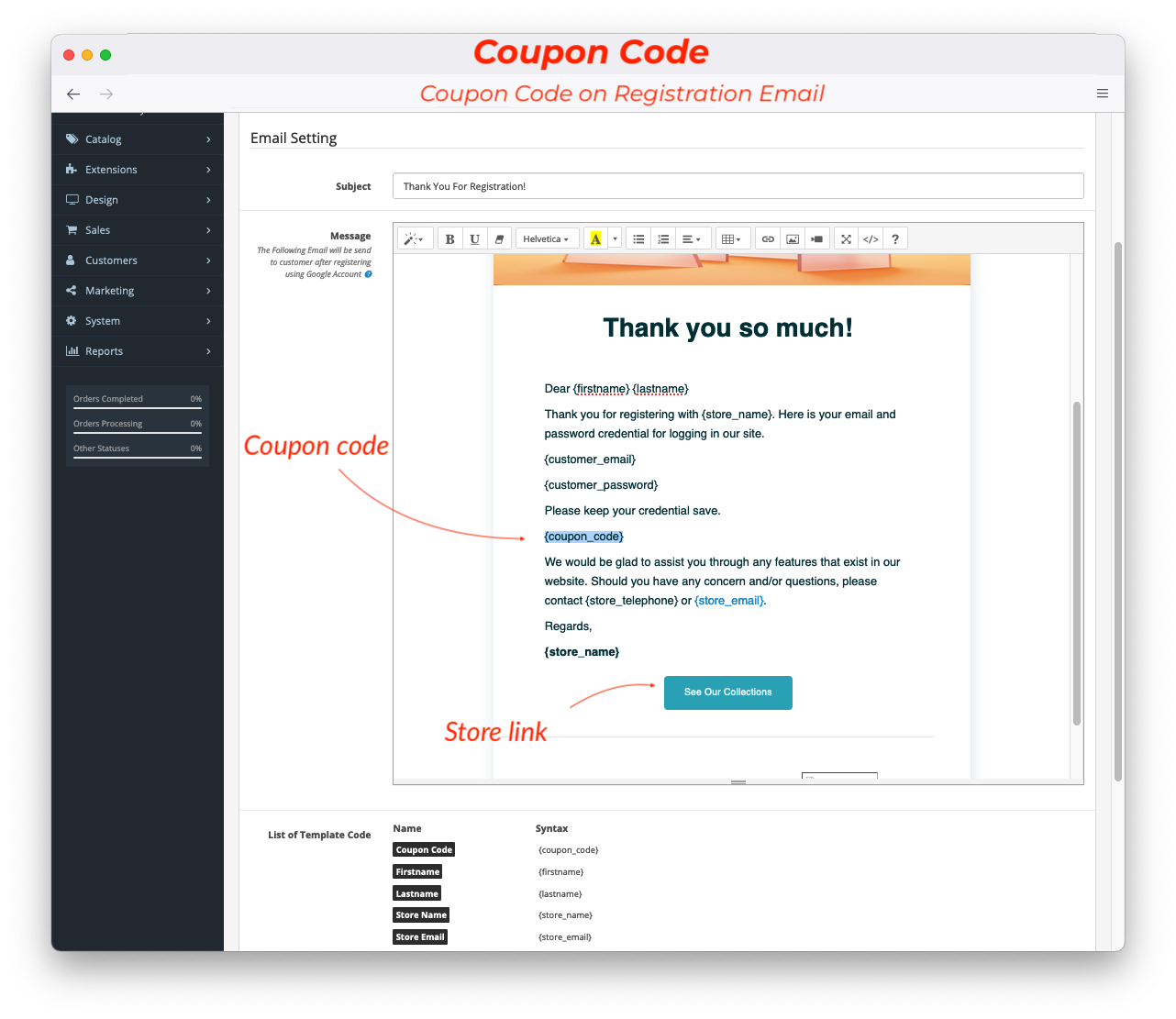Expand the Sales menu chevron

(209, 230)
